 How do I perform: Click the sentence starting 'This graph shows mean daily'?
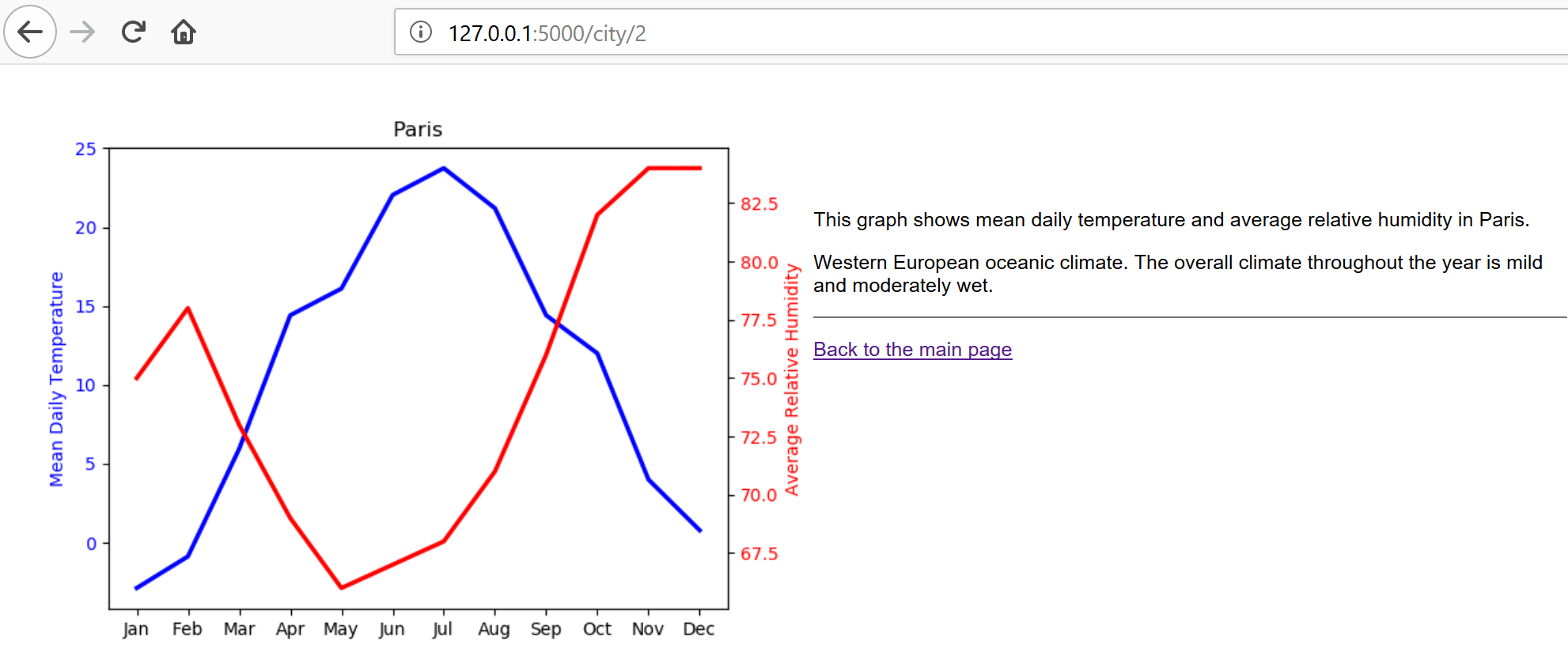pyautogui.click(x=1172, y=219)
